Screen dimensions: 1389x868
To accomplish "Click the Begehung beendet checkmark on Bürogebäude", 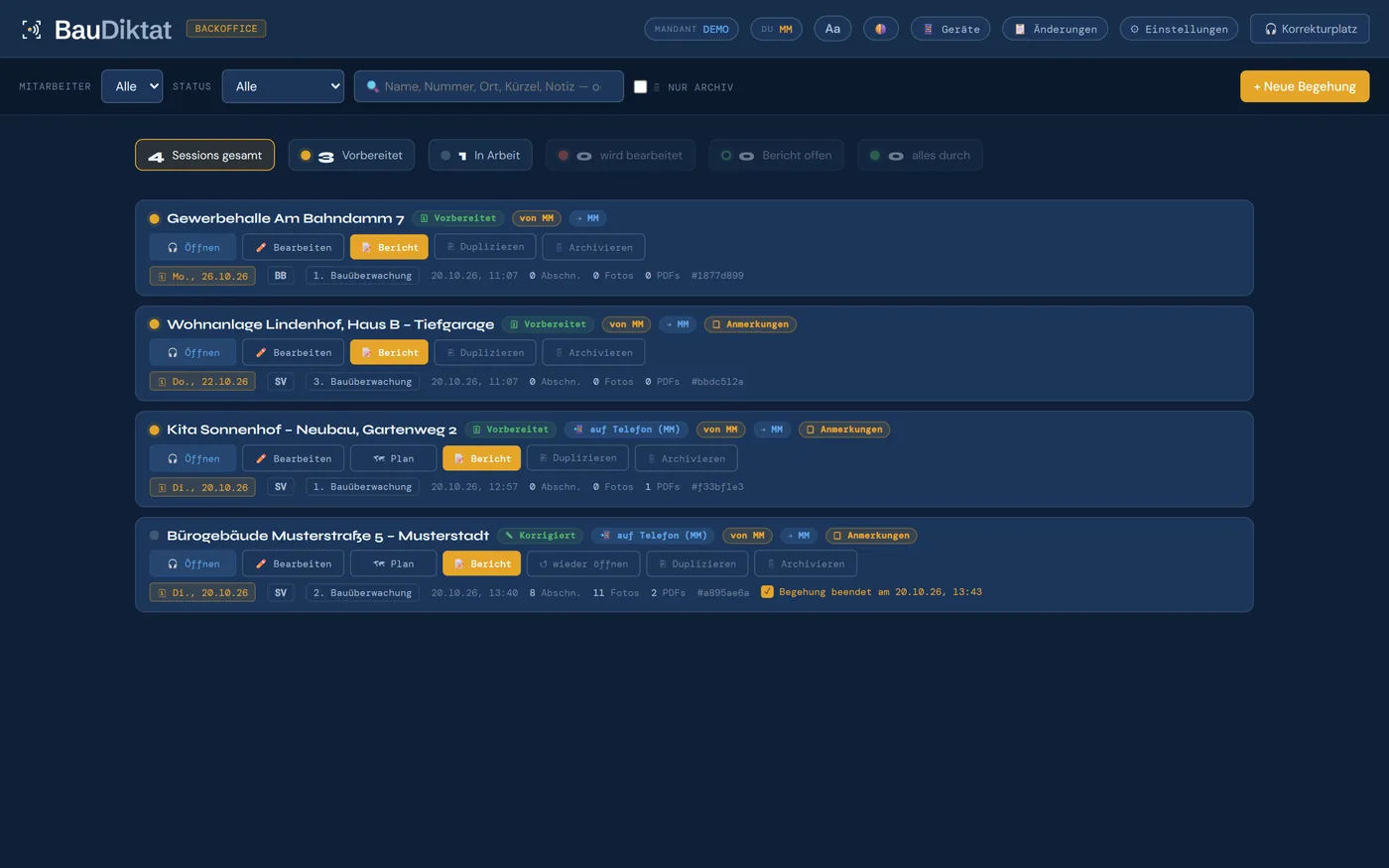I will [767, 592].
